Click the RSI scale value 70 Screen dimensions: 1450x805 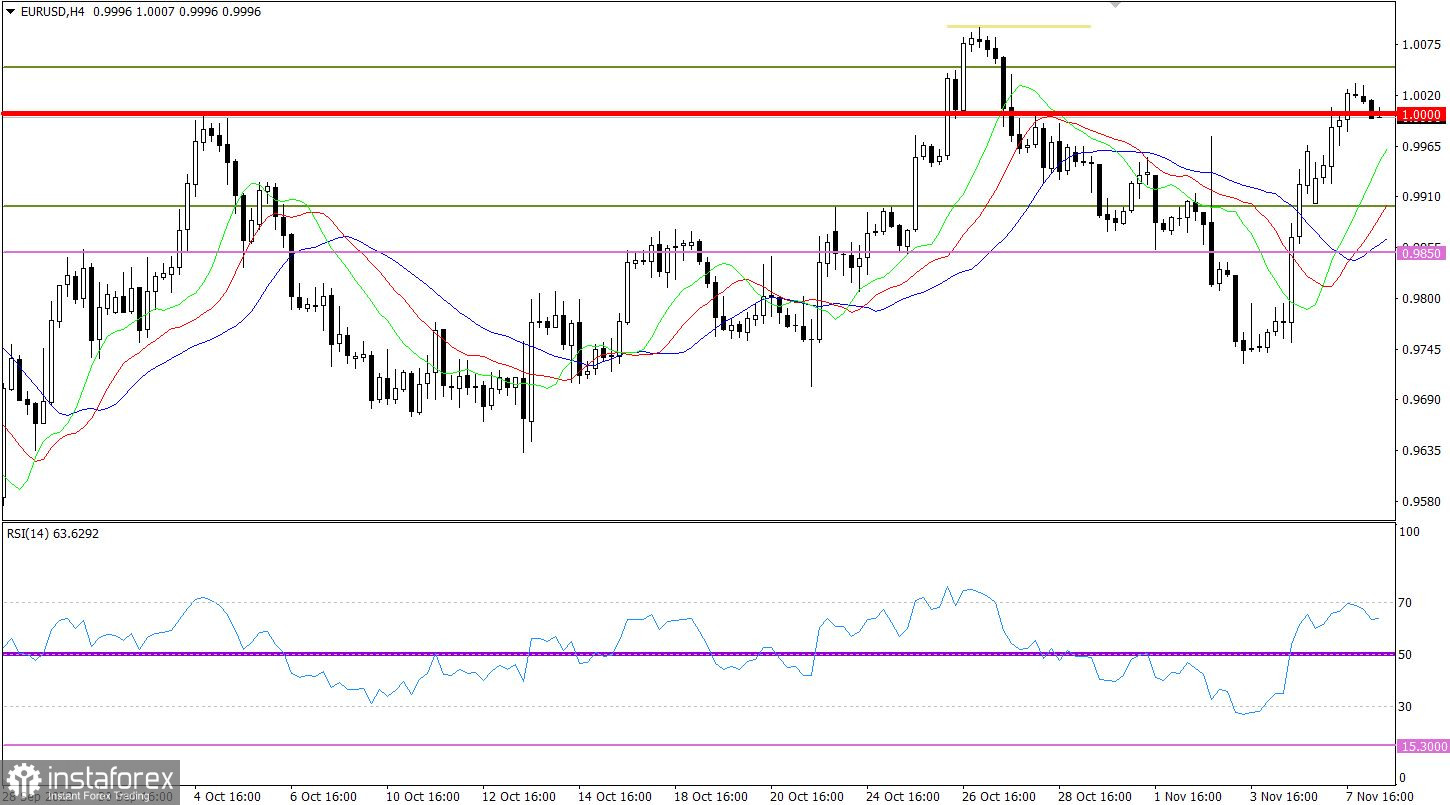1405,602
